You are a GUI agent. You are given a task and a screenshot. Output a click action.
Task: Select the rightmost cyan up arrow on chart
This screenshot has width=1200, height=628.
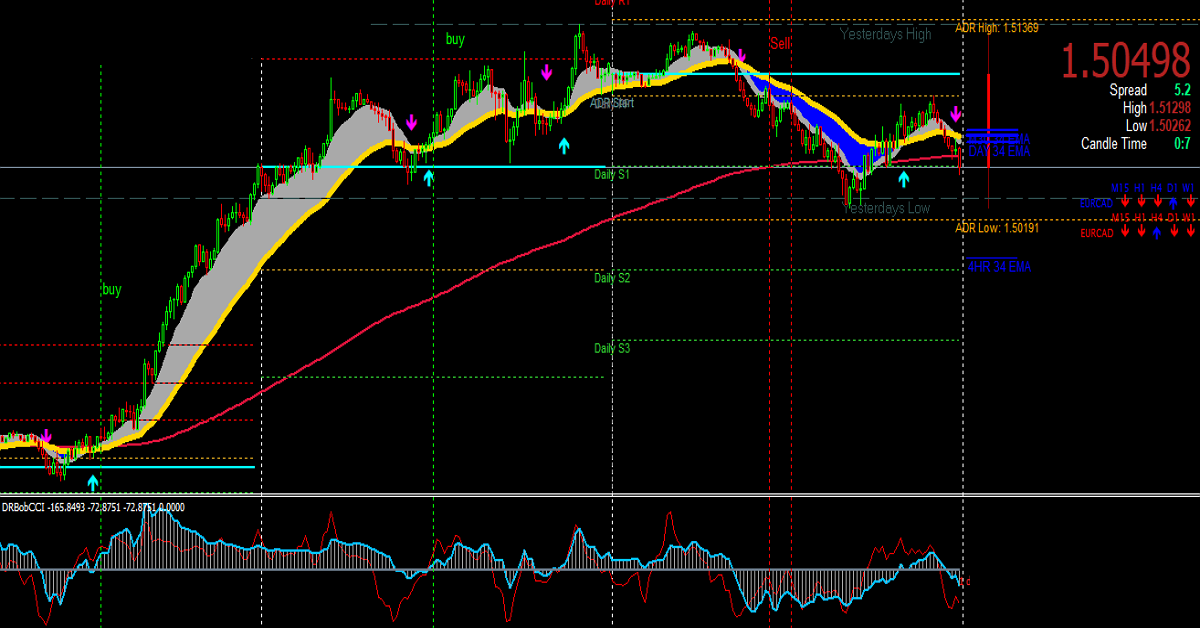pyautogui.click(x=904, y=179)
